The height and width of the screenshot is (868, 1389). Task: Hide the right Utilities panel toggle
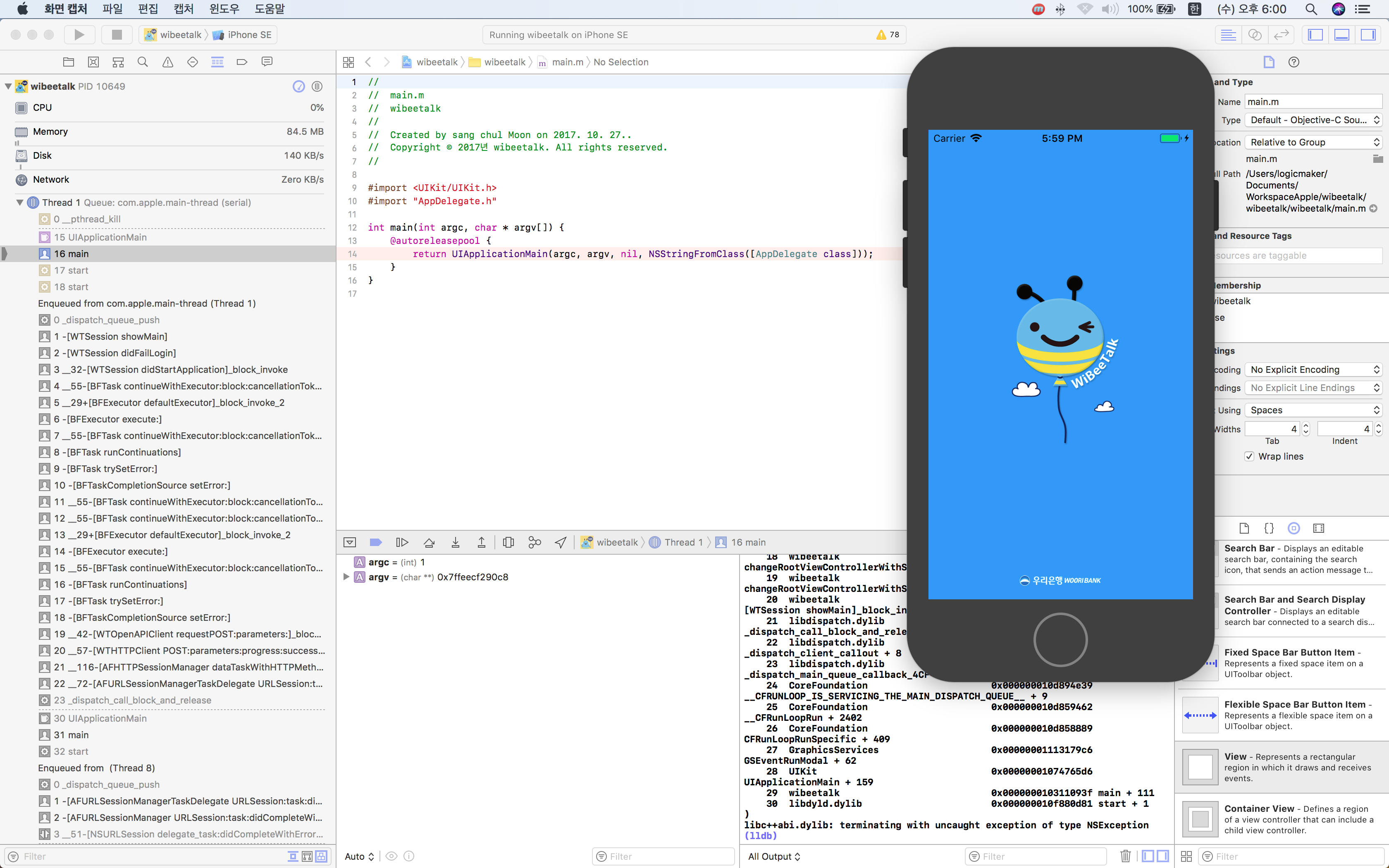point(1368,34)
